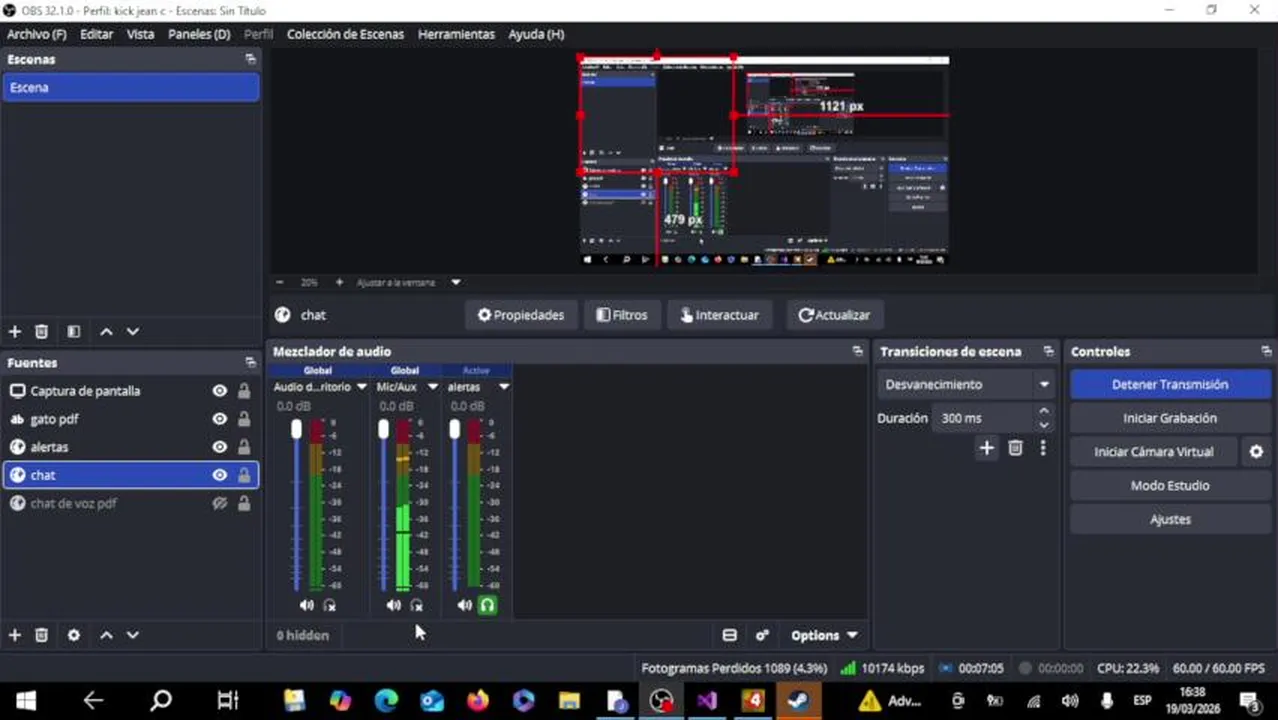Move scene down arrow in Escenas panel
This screenshot has width=1278, height=720.
(x=132, y=332)
